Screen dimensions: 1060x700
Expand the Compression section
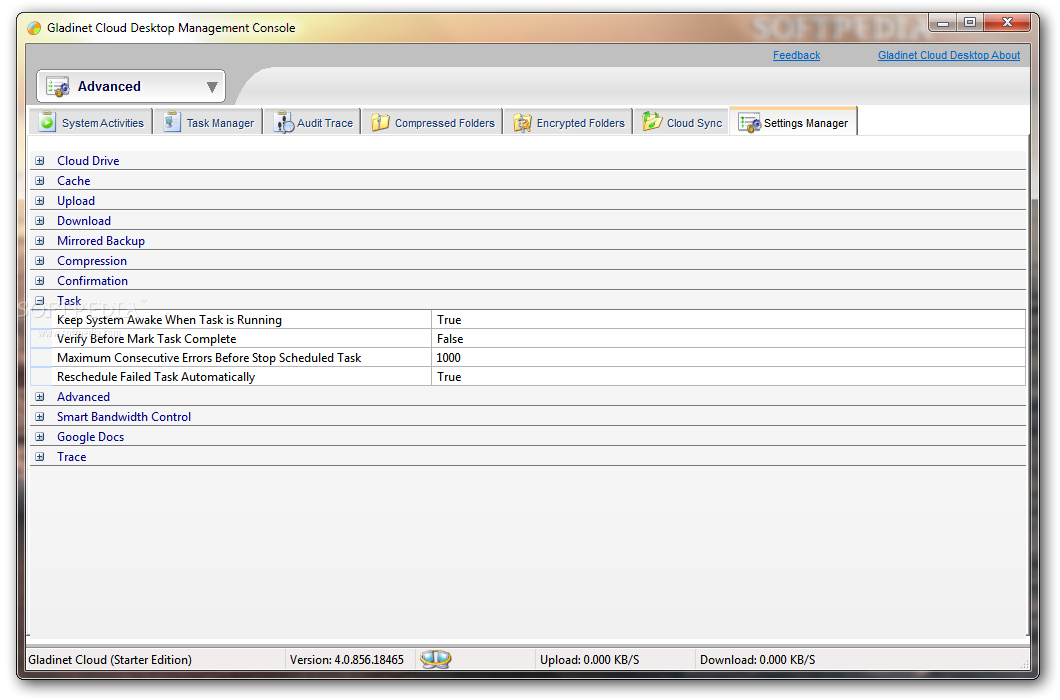40,261
